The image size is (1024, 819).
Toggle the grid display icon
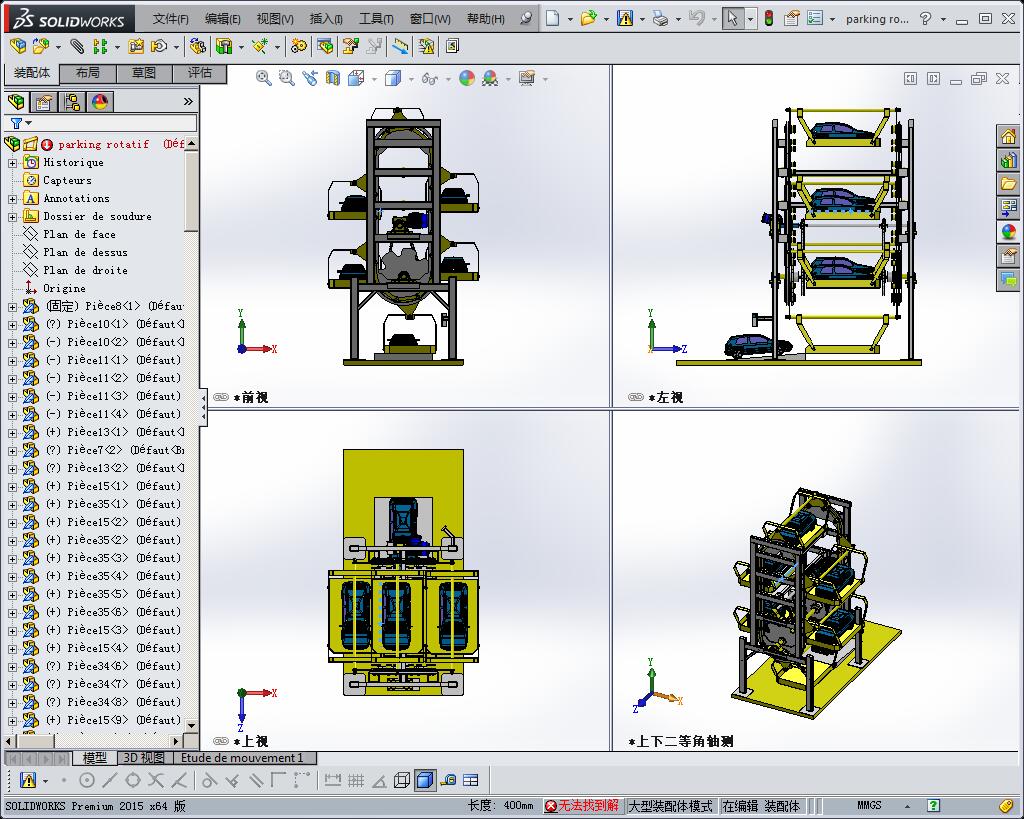pos(356,780)
